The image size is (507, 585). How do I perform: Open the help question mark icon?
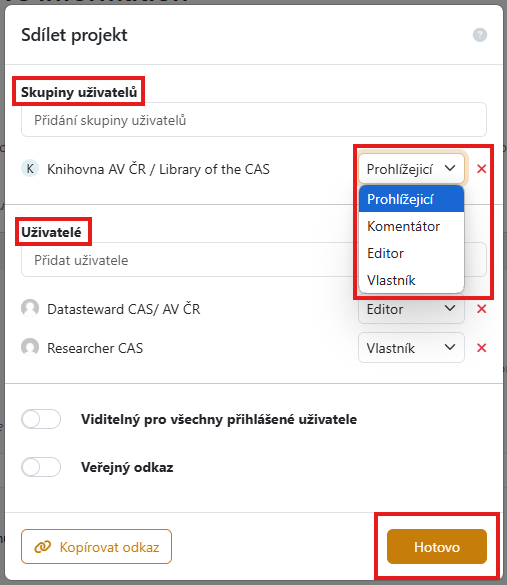point(480,35)
